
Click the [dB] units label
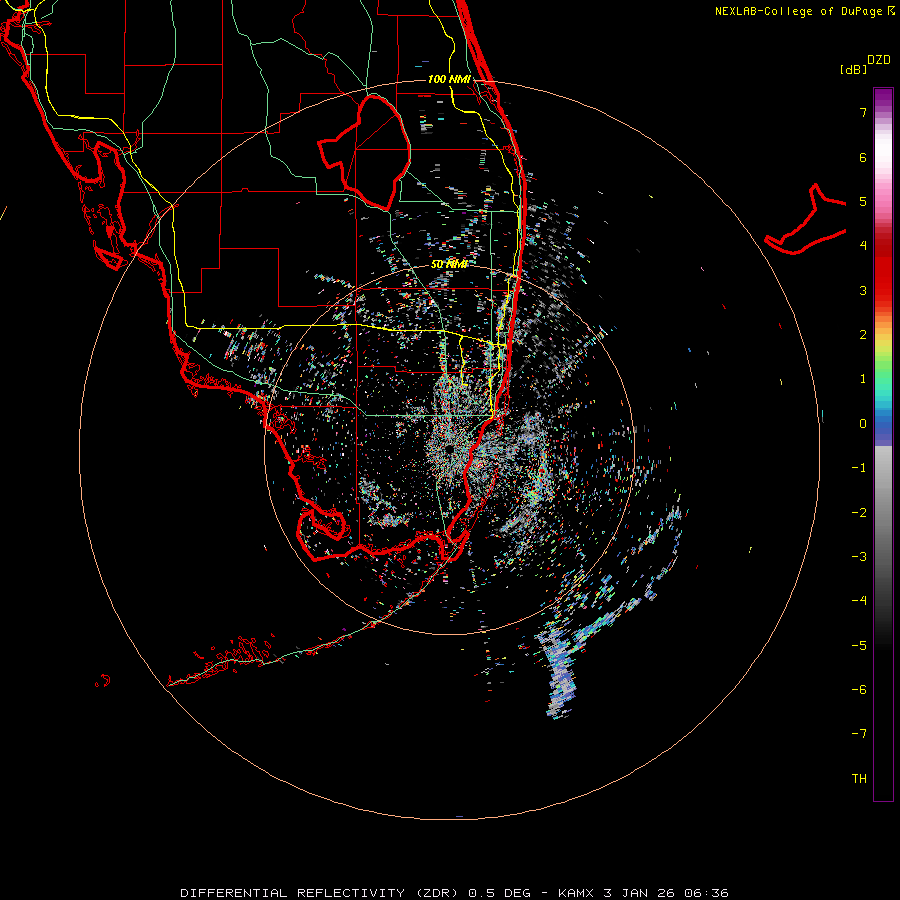pyautogui.click(x=854, y=69)
